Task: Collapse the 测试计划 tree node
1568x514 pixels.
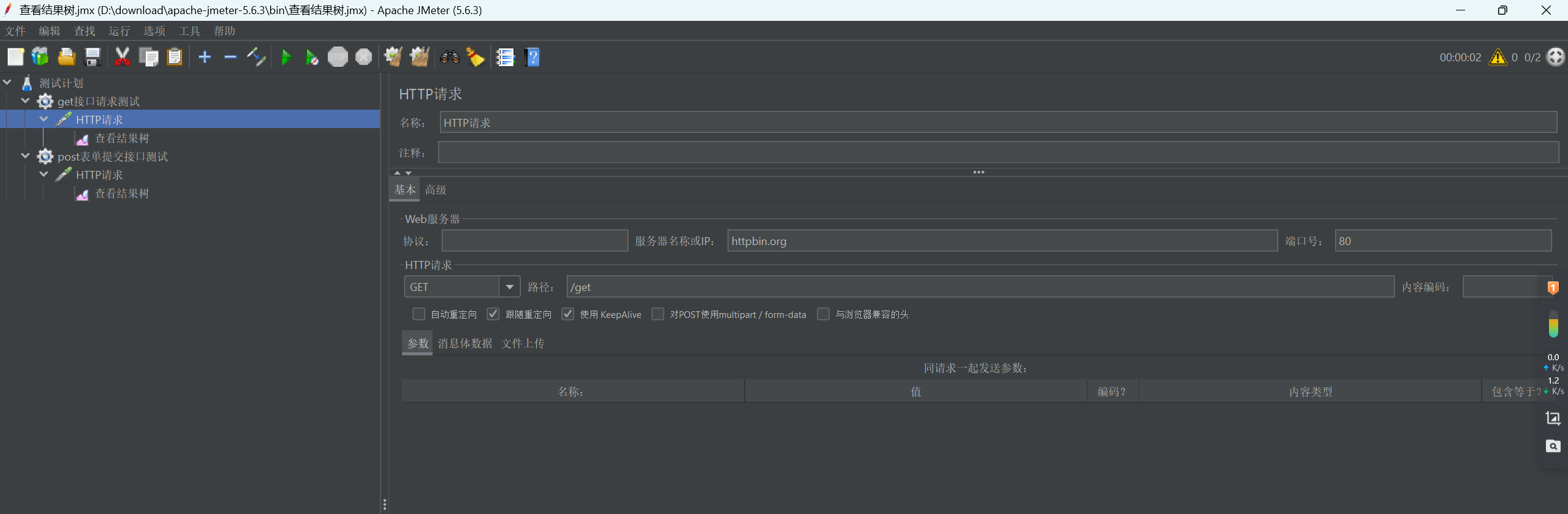Action: pyautogui.click(x=7, y=82)
